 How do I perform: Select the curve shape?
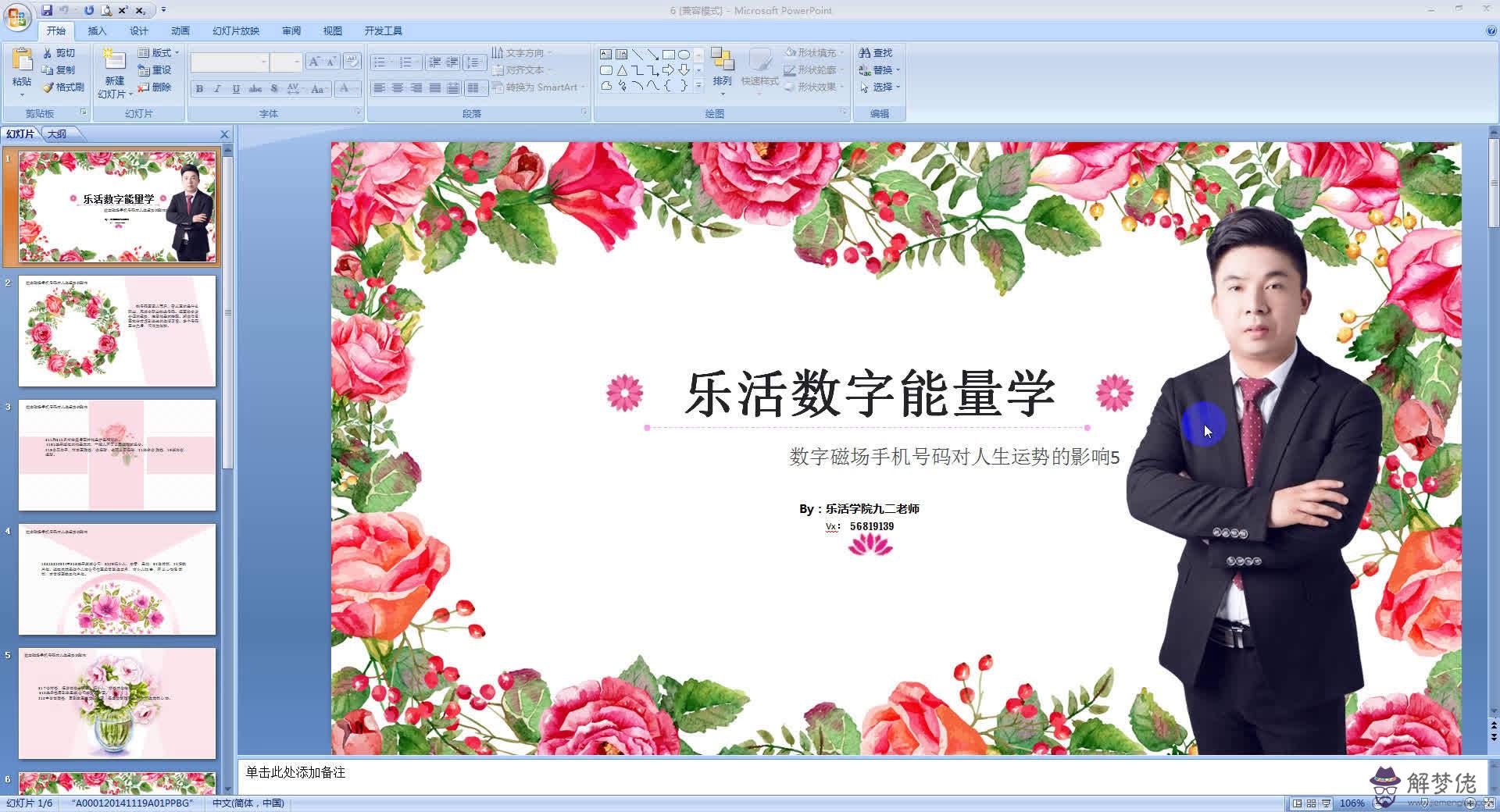[652, 86]
